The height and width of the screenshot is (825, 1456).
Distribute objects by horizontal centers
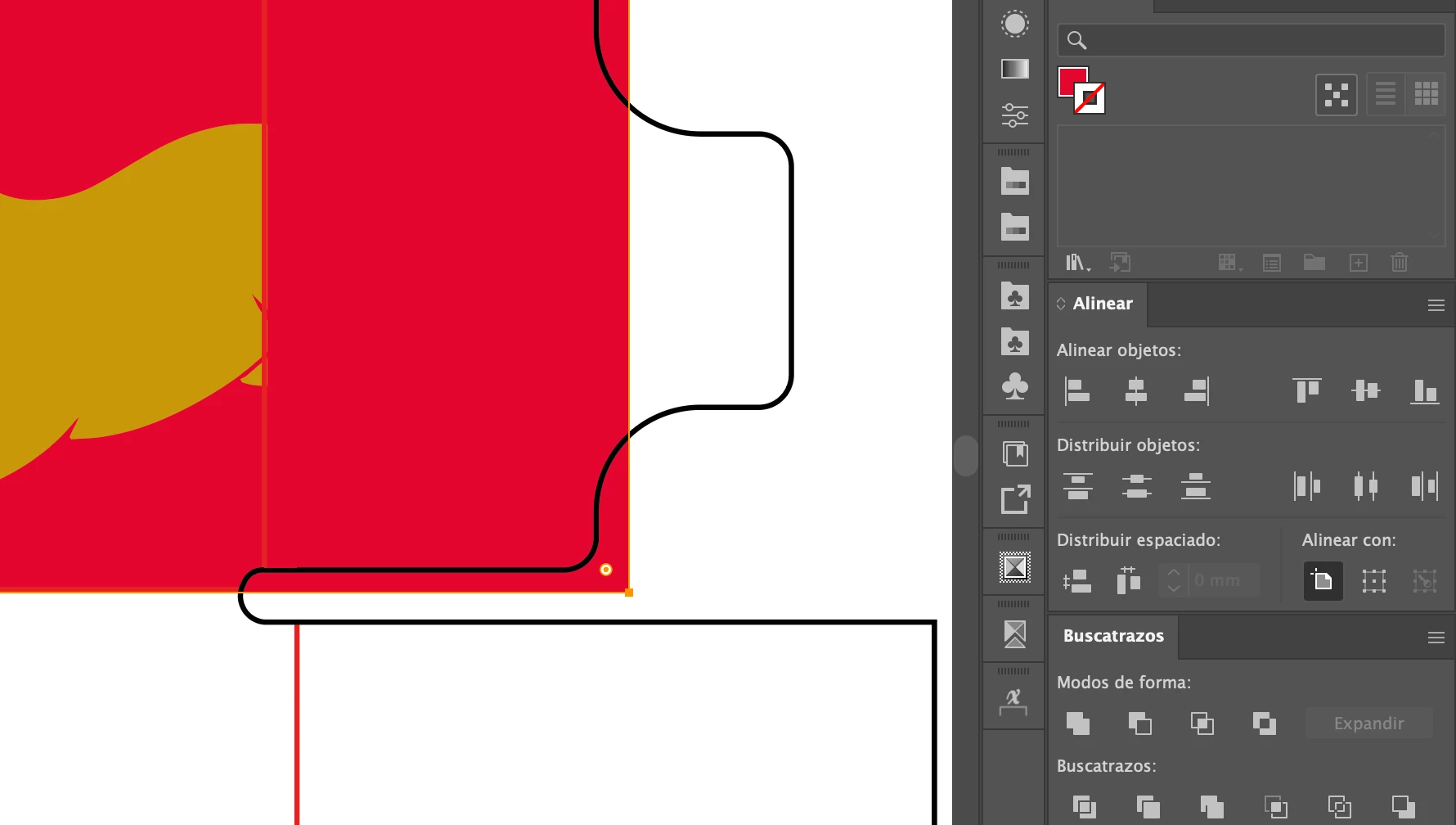(x=1365, y=486)
